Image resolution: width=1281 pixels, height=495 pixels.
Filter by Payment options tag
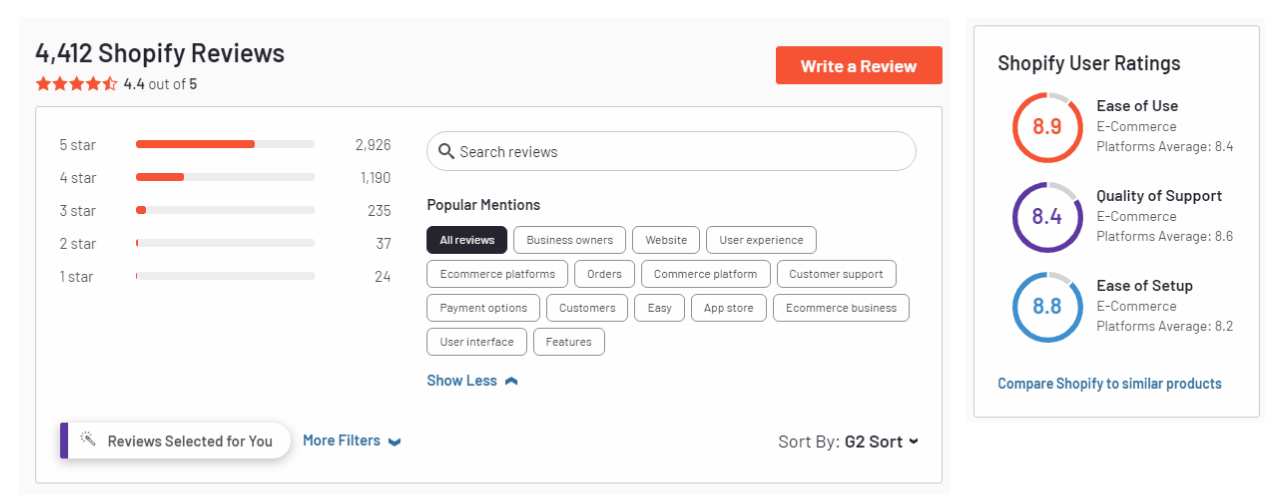pyautogui.click(x=483, y=308)
